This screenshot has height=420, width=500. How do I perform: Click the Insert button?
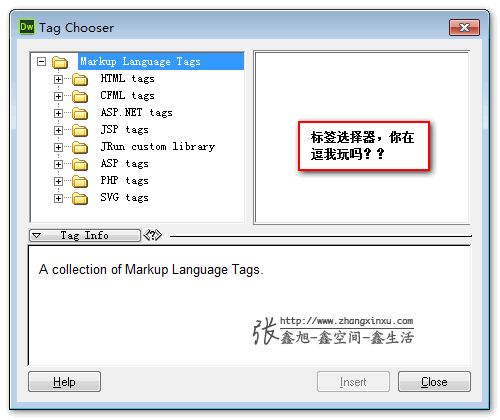pyautogui.click(x=353, y=382)
